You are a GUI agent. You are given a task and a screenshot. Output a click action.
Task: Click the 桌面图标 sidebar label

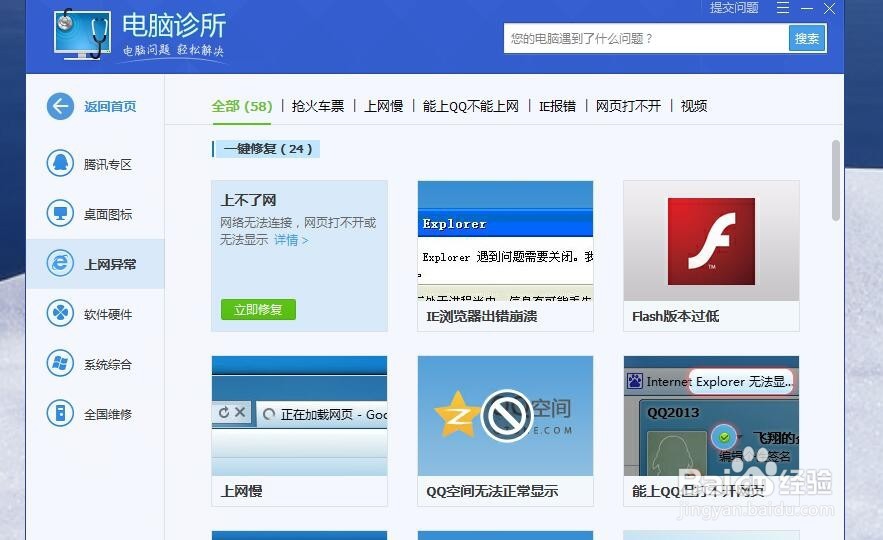tap(108, 214)
